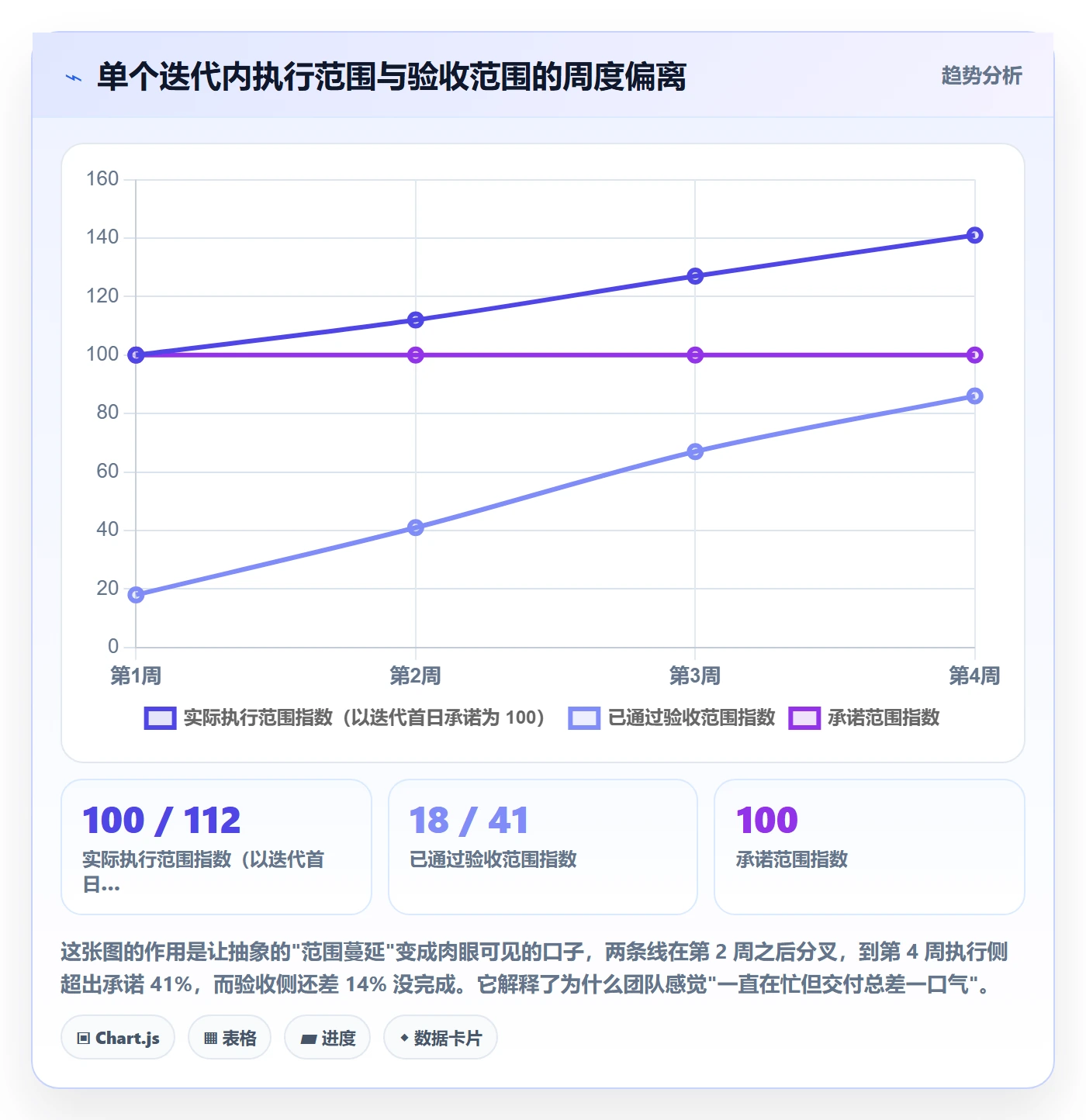Click the 第2周 point on the committed scope line
The image size is (1086, 1120).
416,355
